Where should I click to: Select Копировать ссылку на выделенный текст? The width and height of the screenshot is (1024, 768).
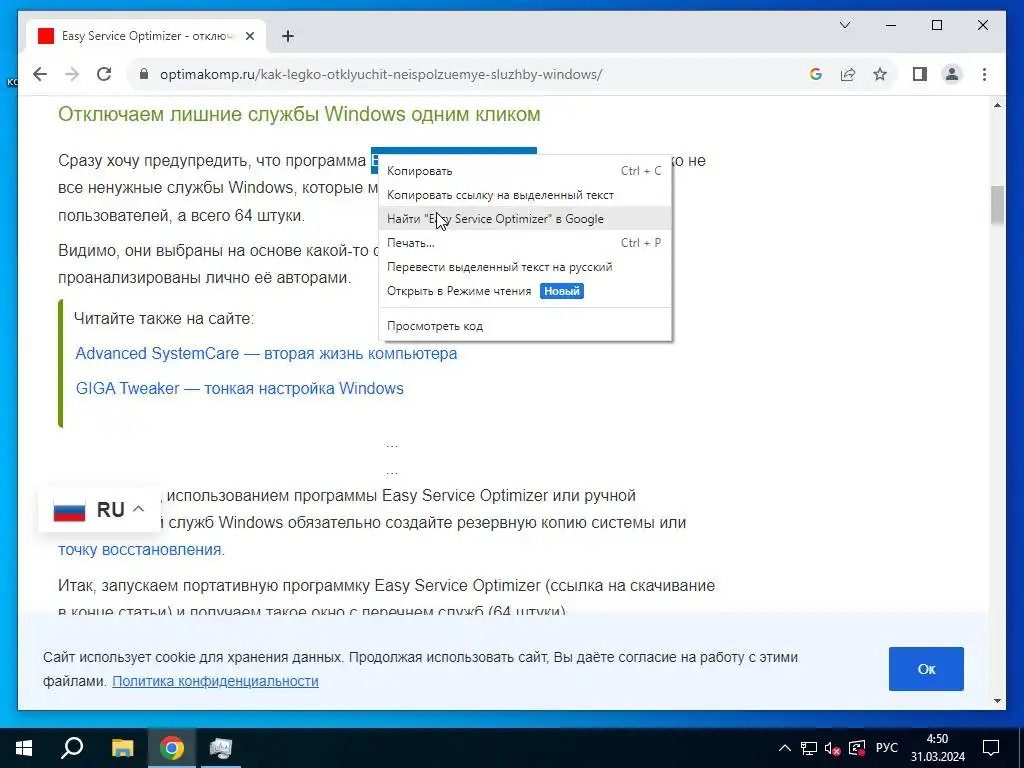pos(525,195)
